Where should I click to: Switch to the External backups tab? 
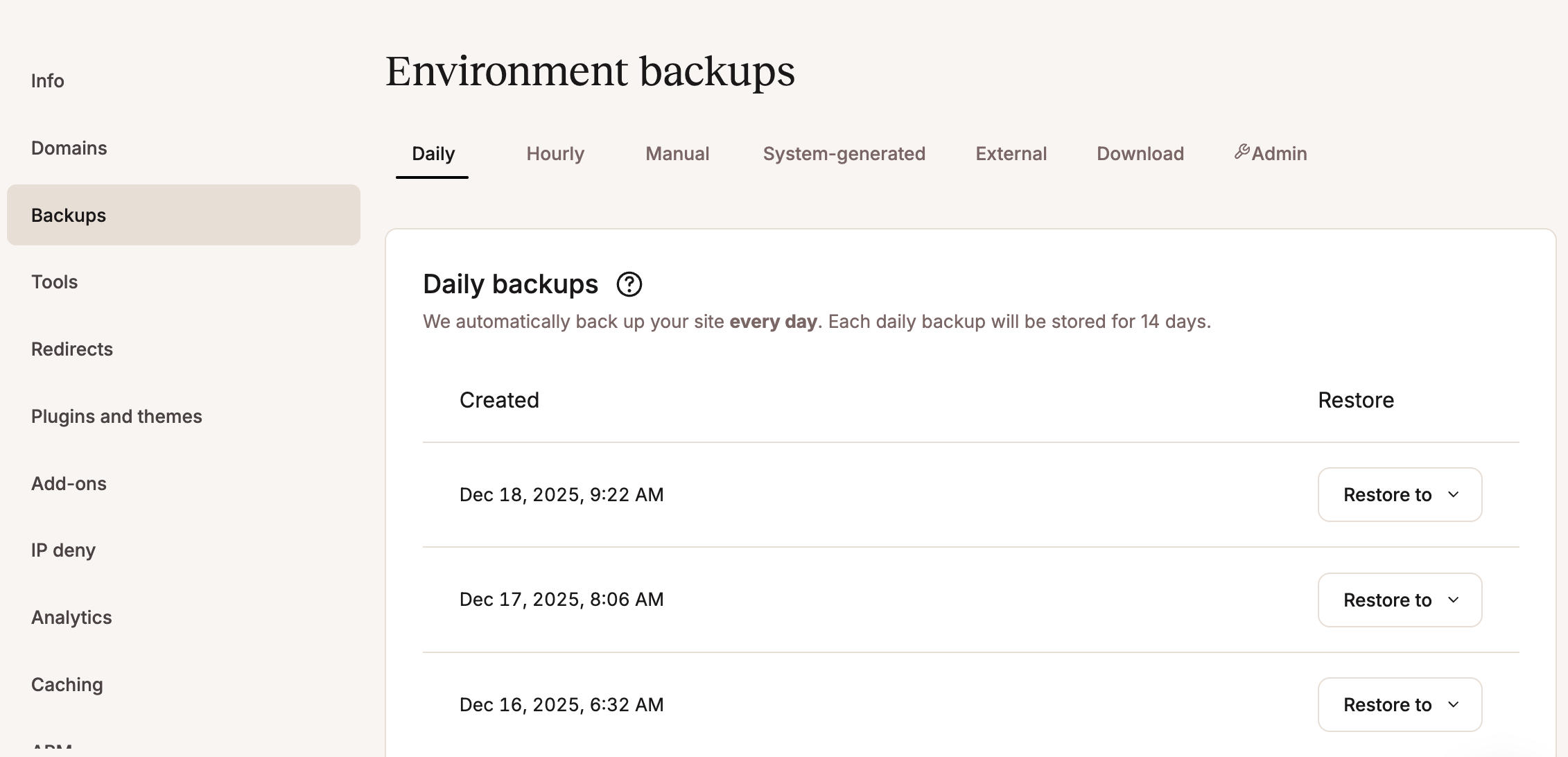(1011, 153)
